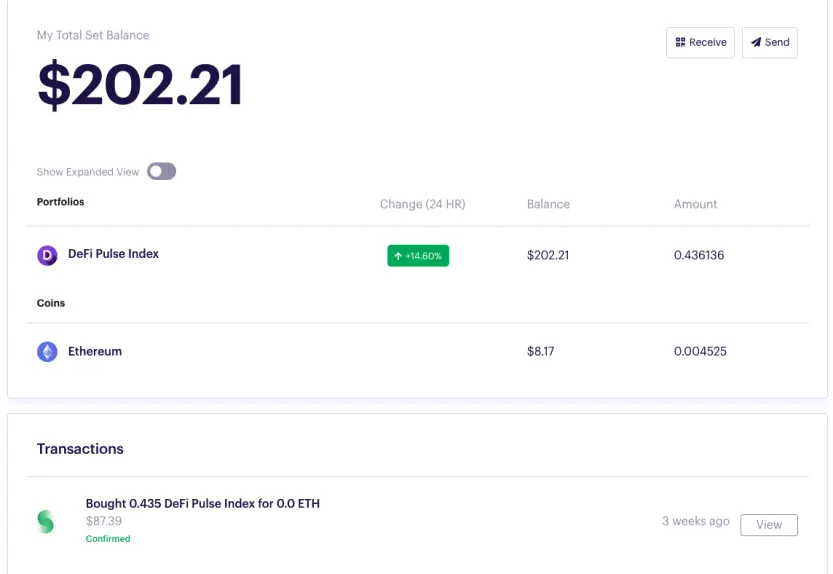
Task: Click the Ethereum coin logo icon
Action: tap(47, 352)
